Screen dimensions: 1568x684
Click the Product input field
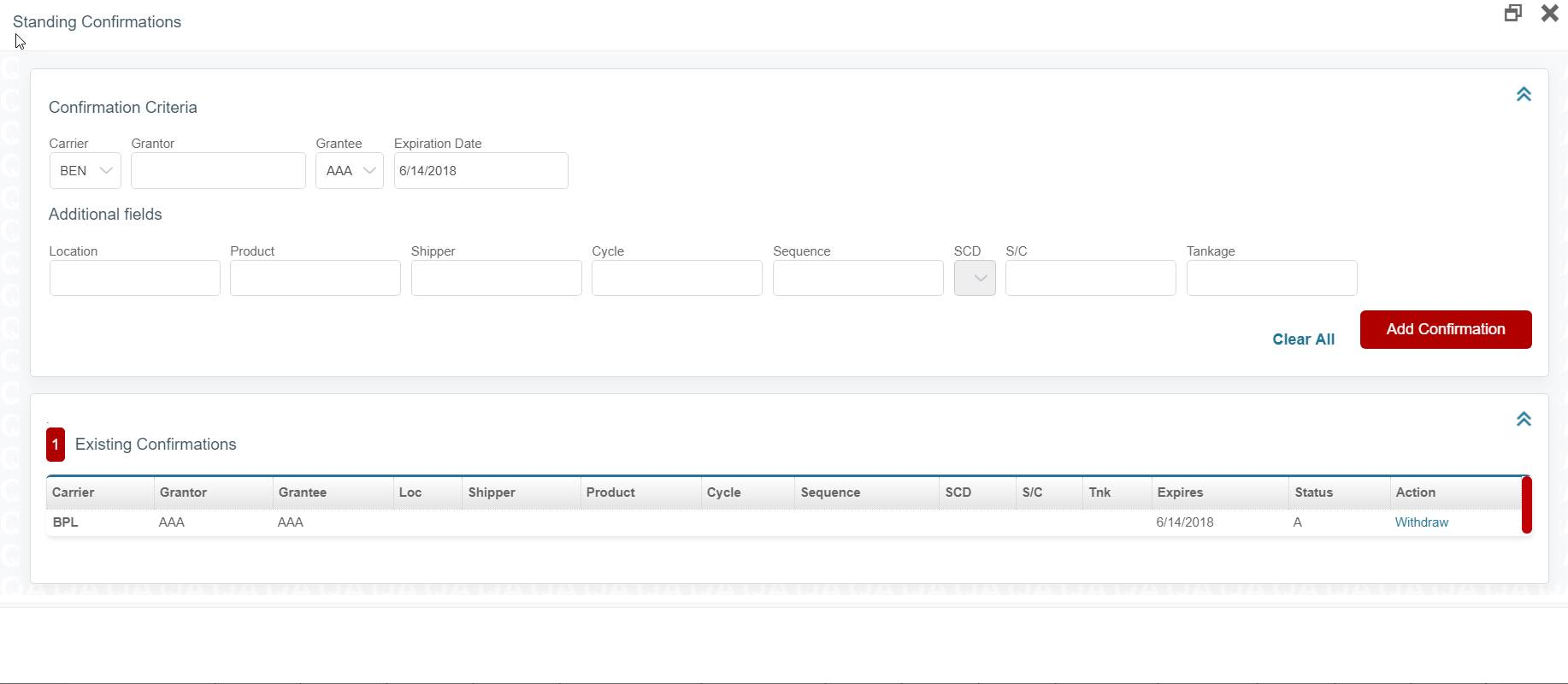point(315,278)
